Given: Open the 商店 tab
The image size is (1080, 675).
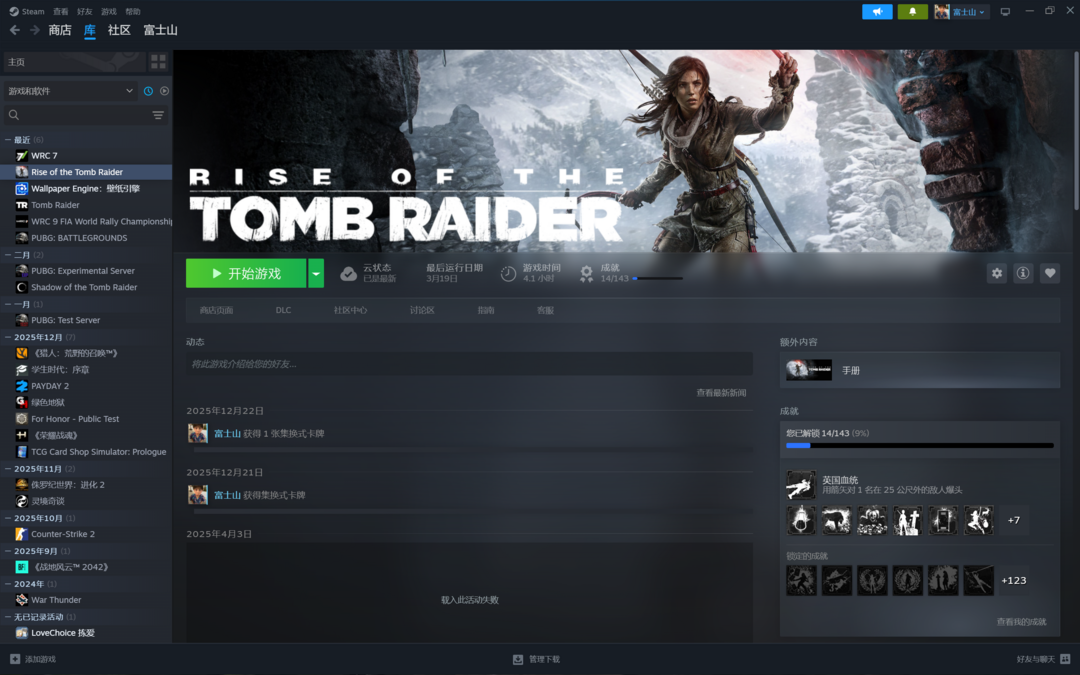Looking at the screenshot, I should click(x=60, y=30).
